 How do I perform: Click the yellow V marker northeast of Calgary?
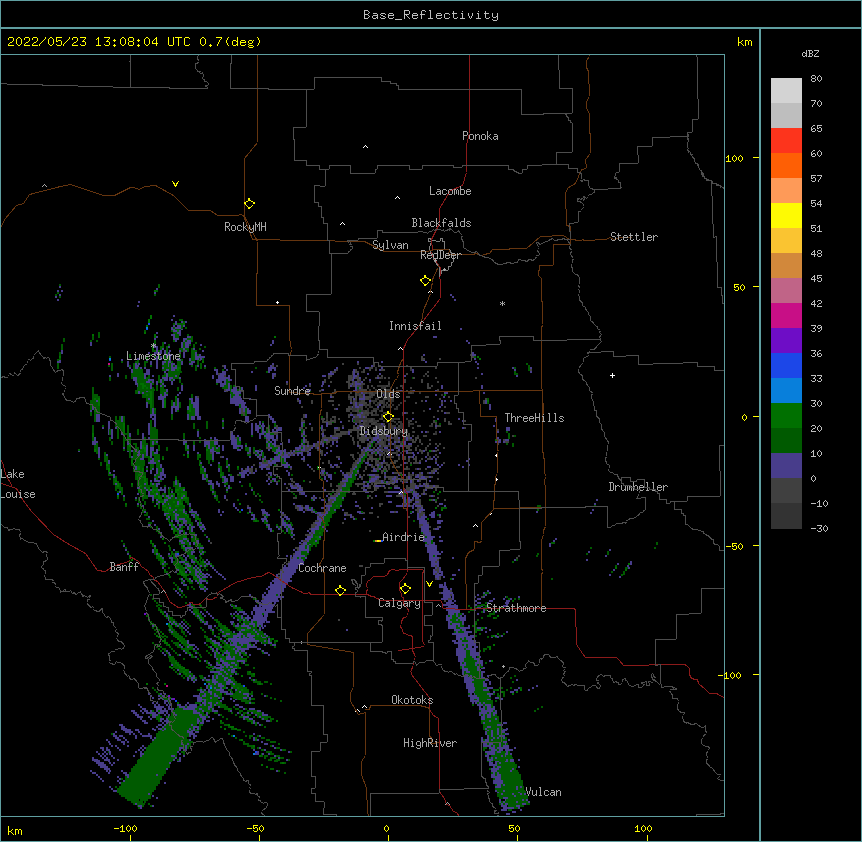[x=429, y=584]
